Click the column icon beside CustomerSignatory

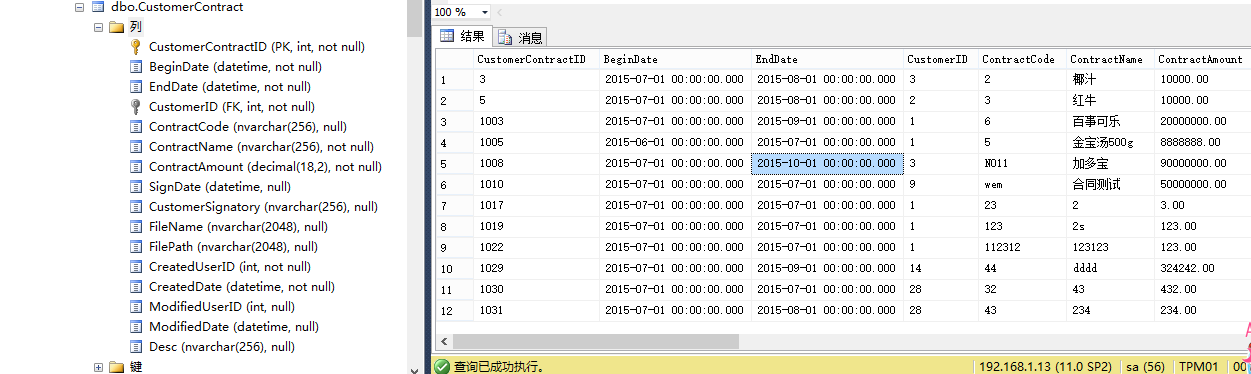(136, 207)
